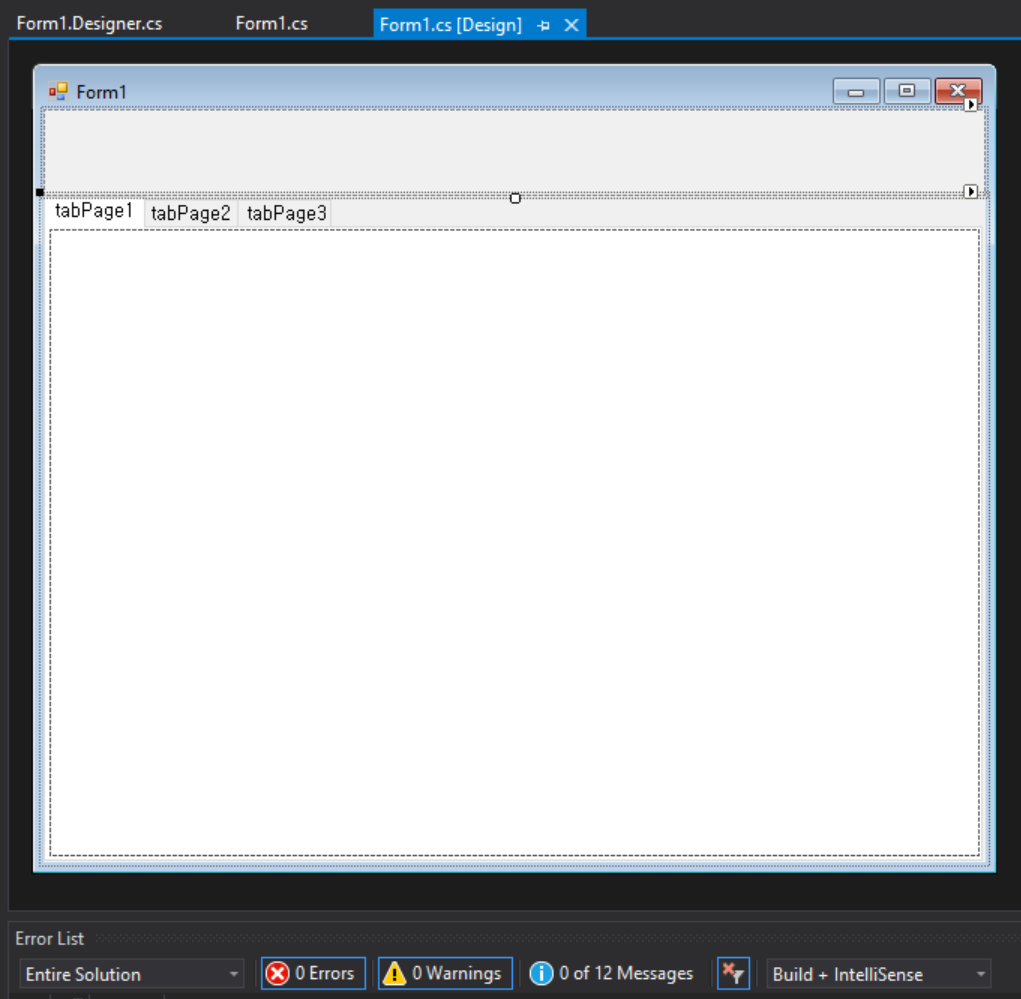Open the Build + IntelliSense dropdown
The height and width of the screenshot is (999, 1021).
tap(878, 974)
